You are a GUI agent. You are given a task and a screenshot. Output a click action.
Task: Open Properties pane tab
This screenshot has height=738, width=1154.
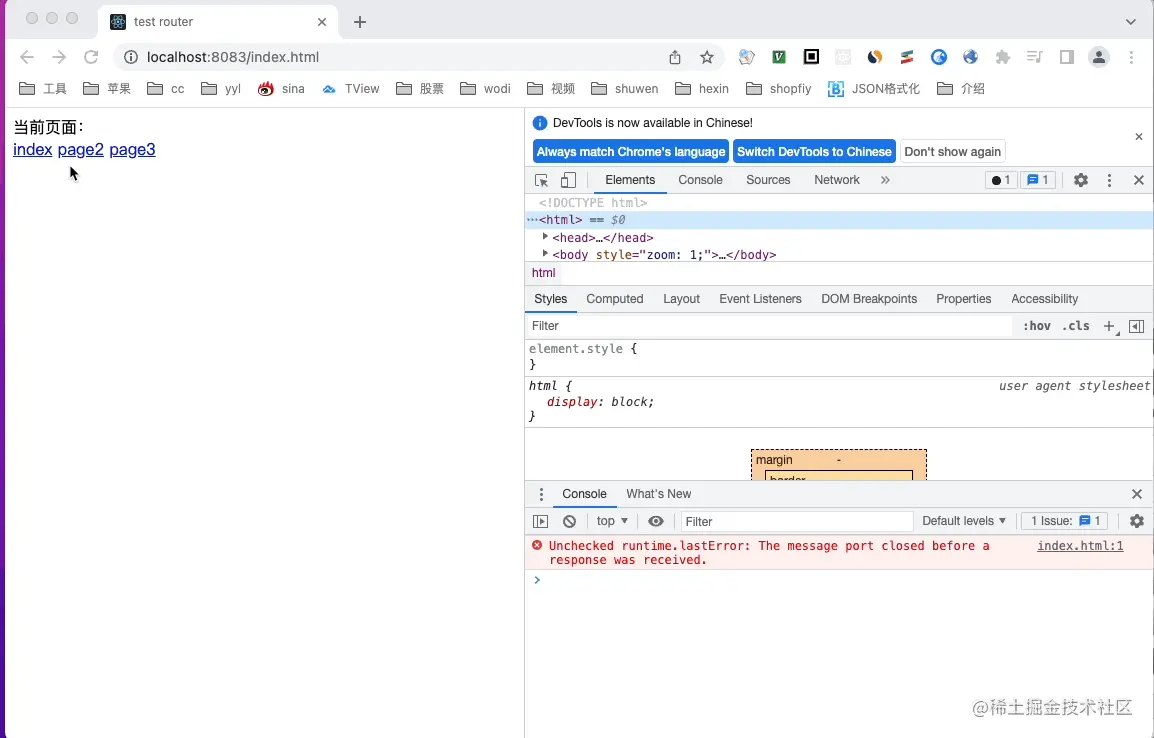tap(963, 299)
